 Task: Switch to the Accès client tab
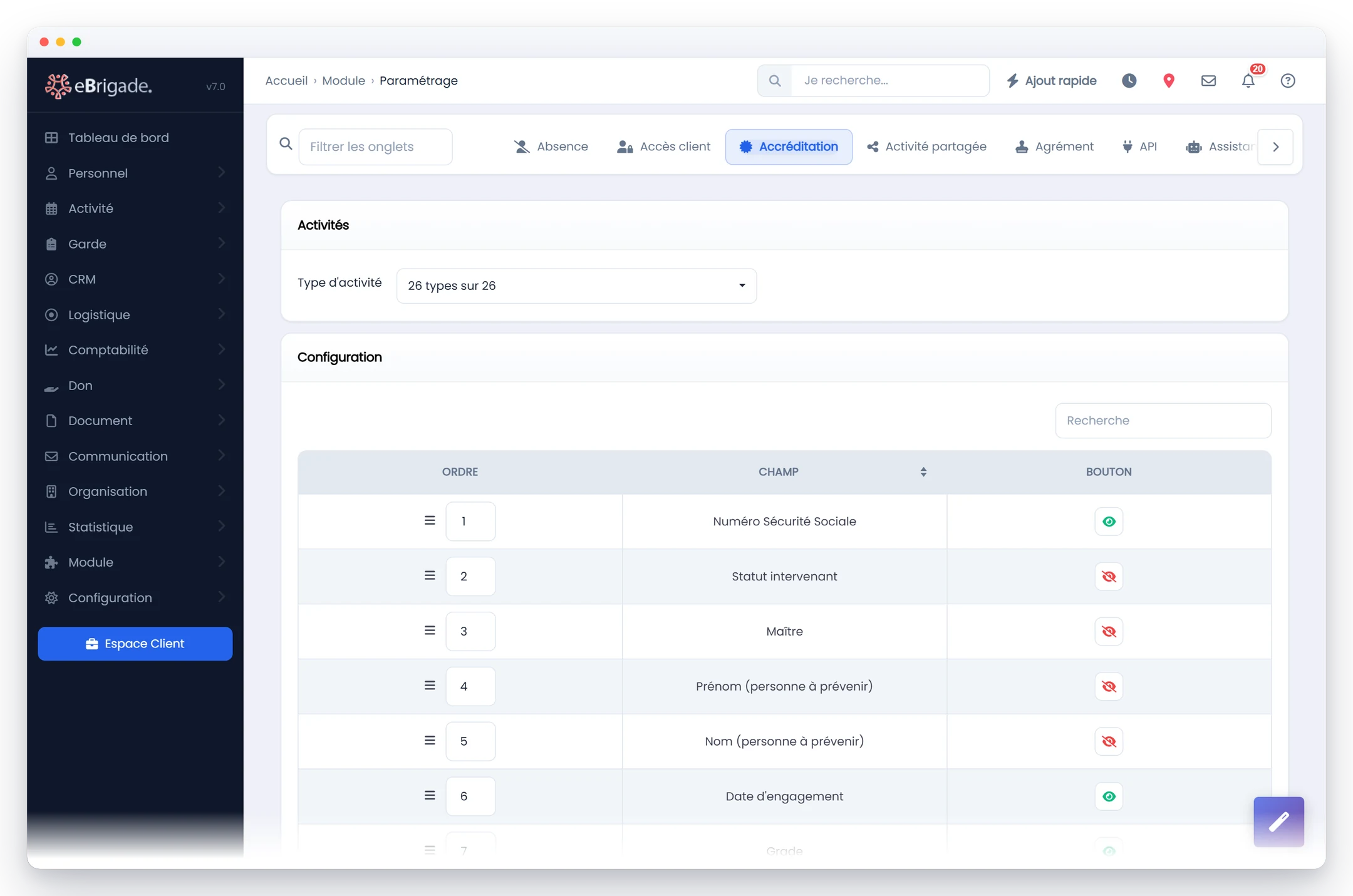click(664, 147)
